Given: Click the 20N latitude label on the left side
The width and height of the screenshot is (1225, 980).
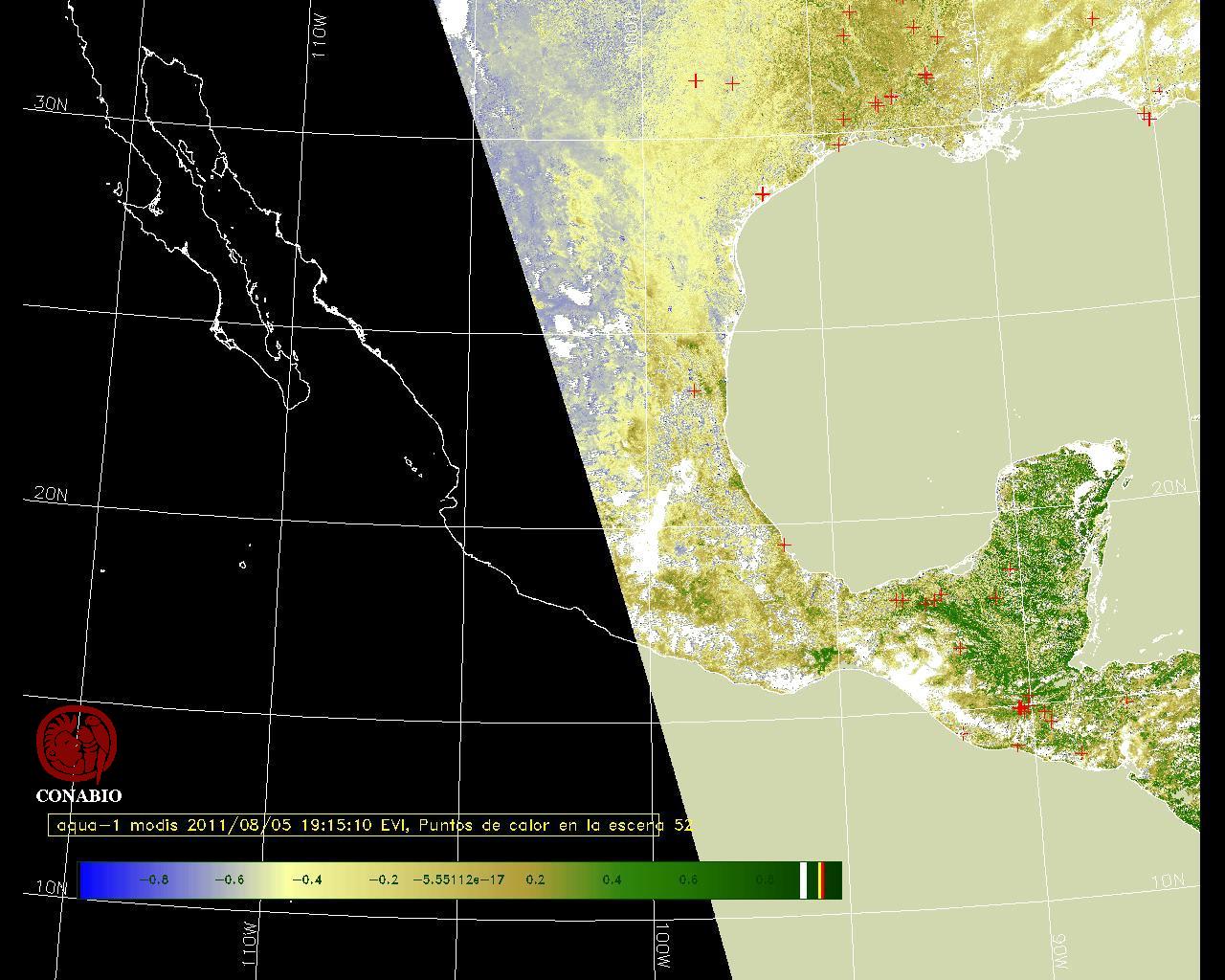Looking at the screenshot, I should 50,494.
